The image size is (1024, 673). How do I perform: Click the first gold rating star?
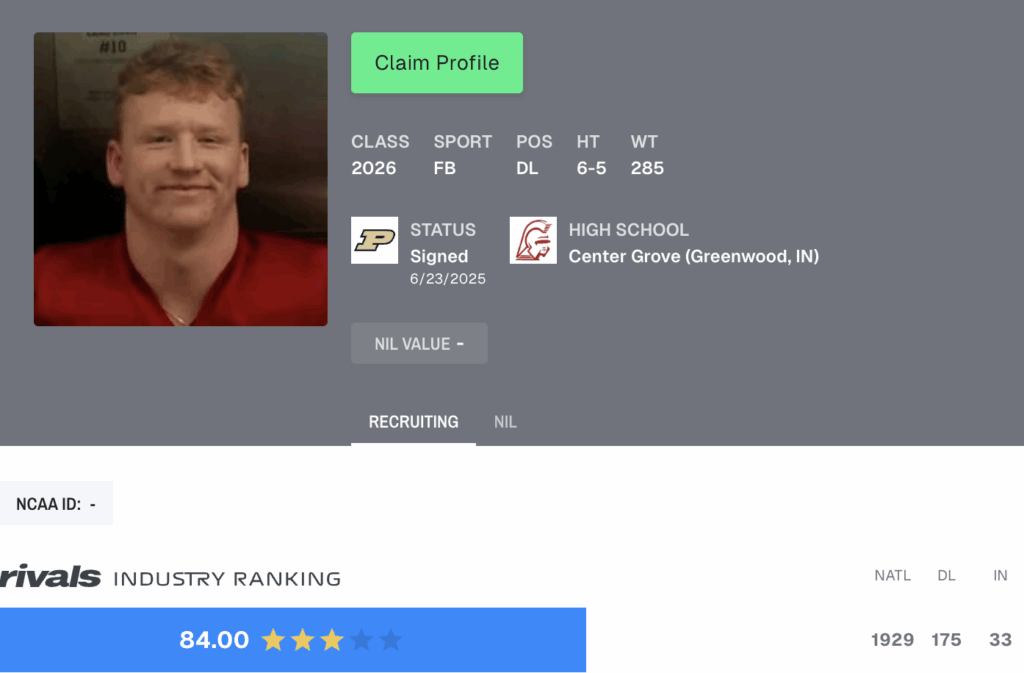pos(273,640)
